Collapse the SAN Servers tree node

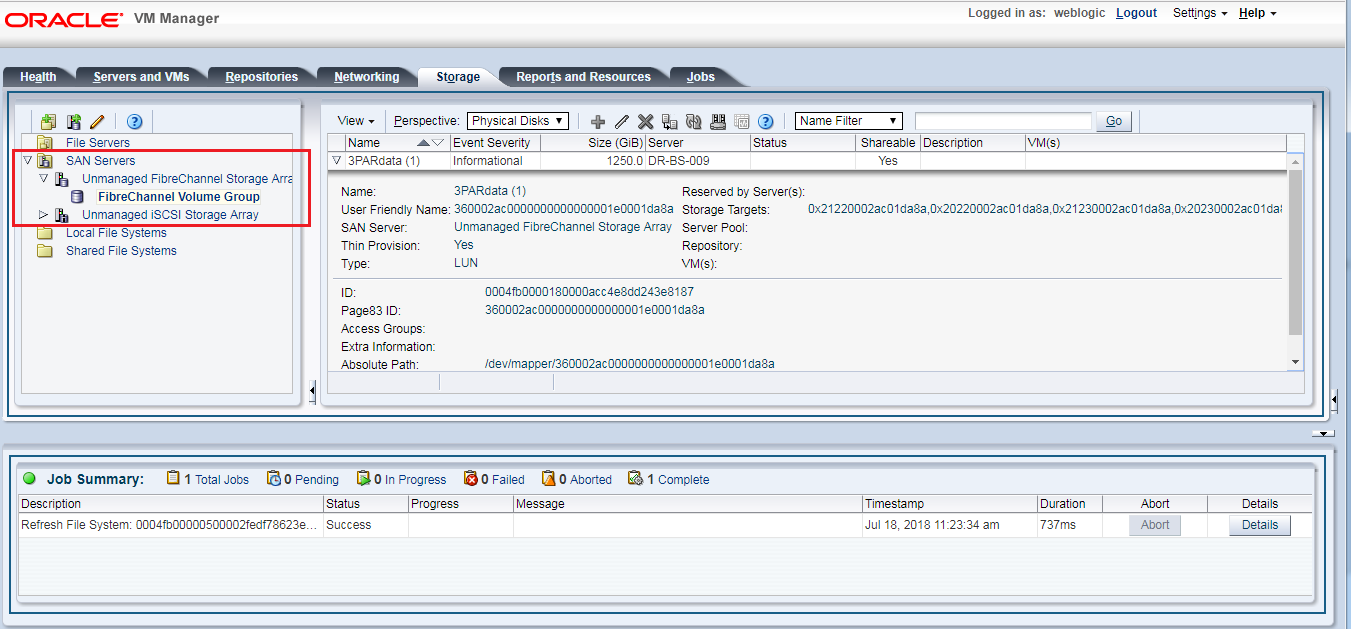27,161
